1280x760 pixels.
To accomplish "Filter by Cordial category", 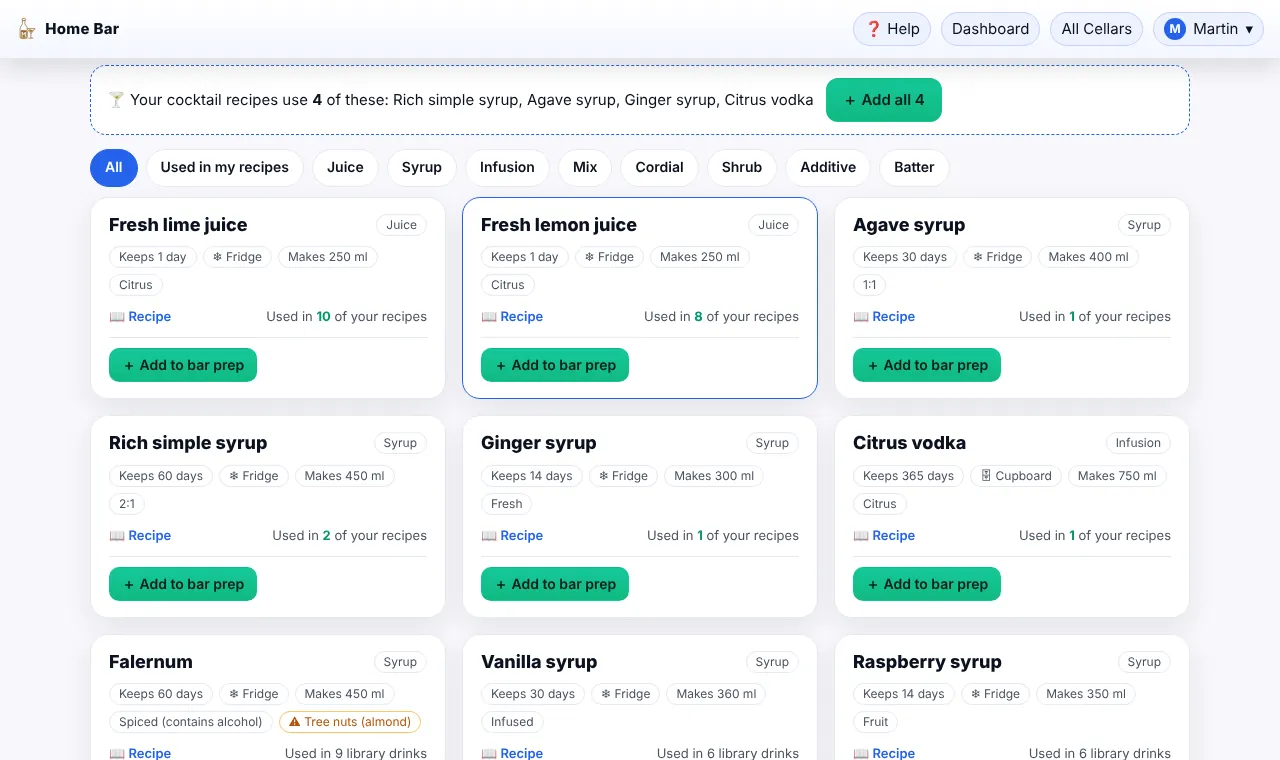I will coord(660,167).
